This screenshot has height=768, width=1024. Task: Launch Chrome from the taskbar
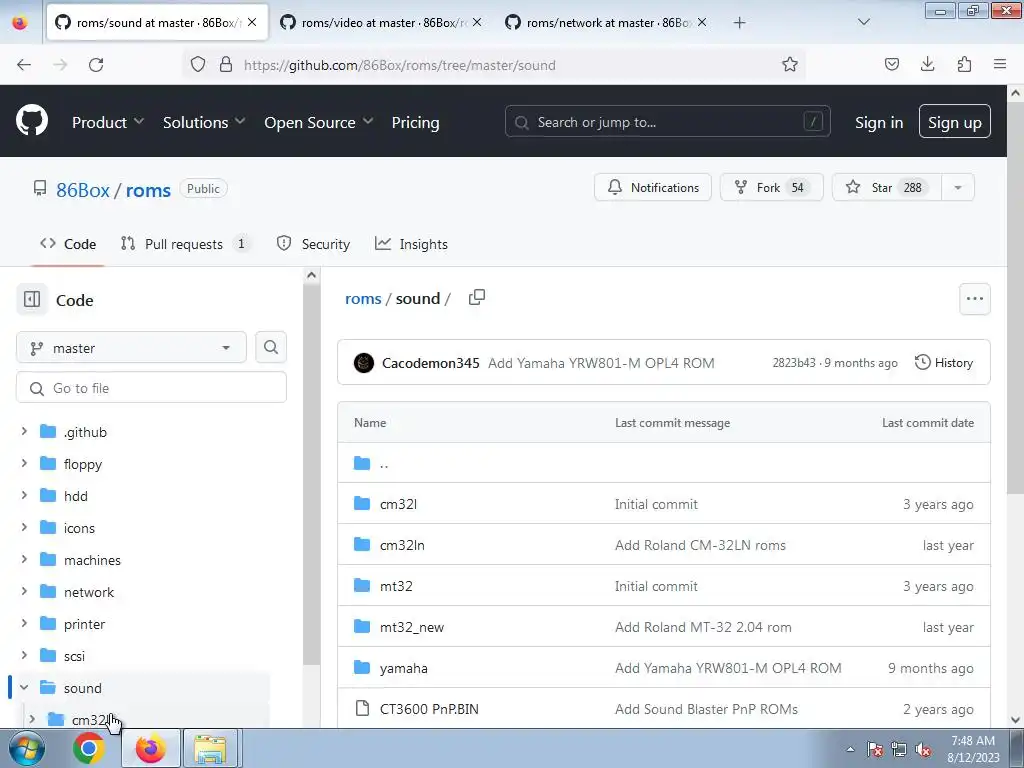89,748
